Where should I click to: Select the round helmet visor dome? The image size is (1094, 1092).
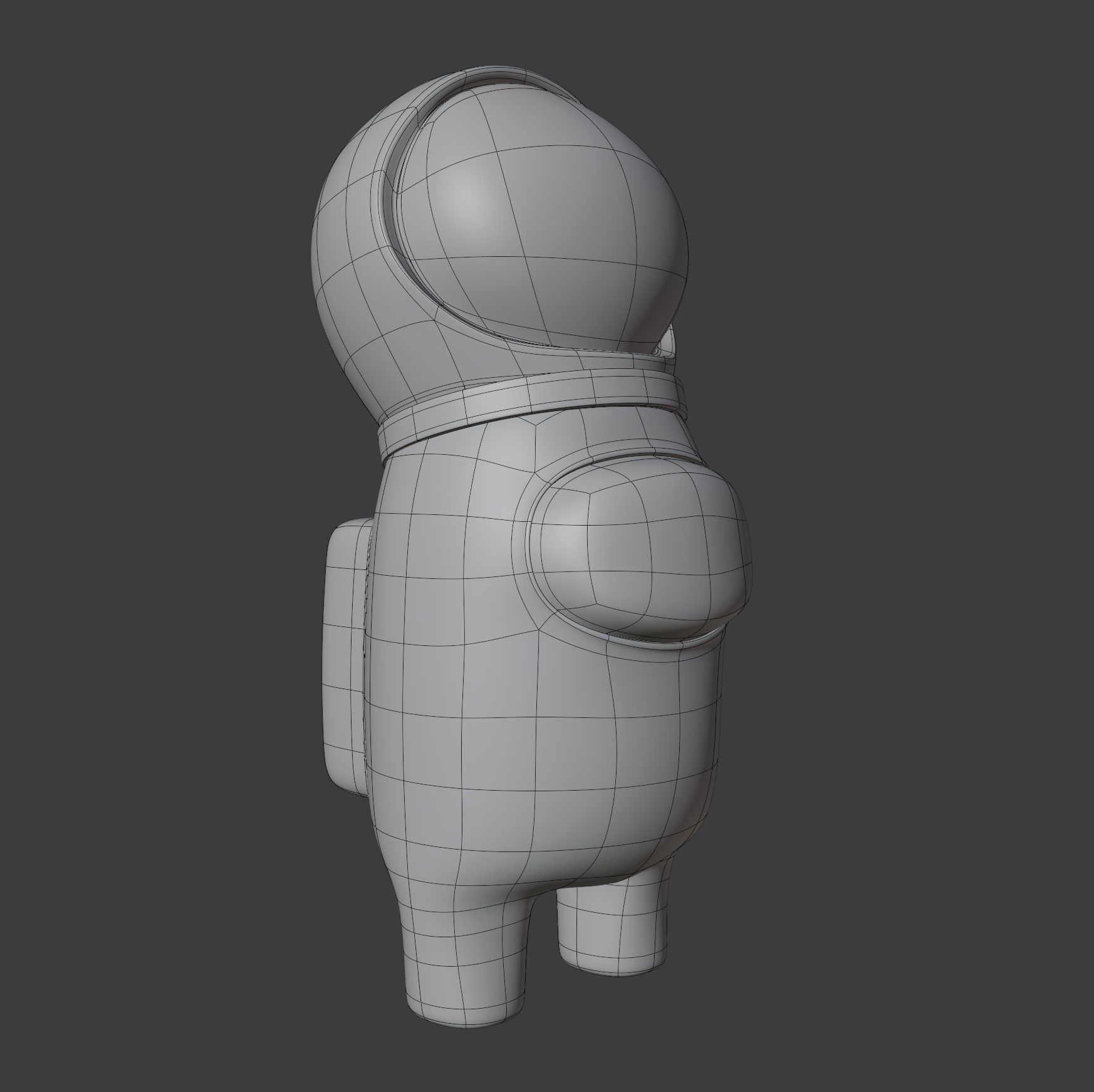pos(542,219)
